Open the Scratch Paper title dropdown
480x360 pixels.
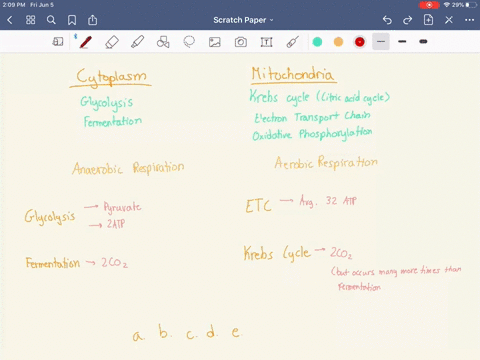(243, 20)
